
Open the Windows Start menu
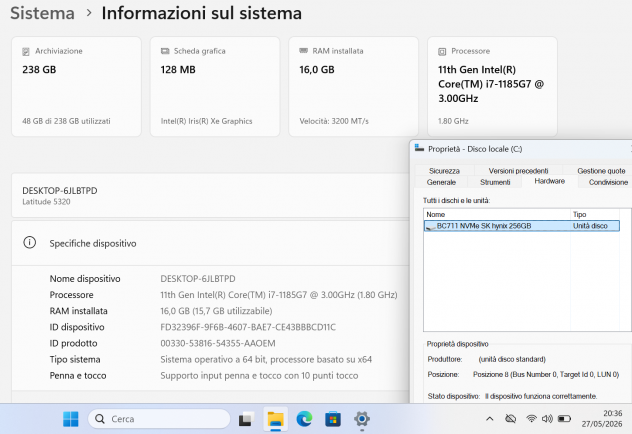(71, 419)
